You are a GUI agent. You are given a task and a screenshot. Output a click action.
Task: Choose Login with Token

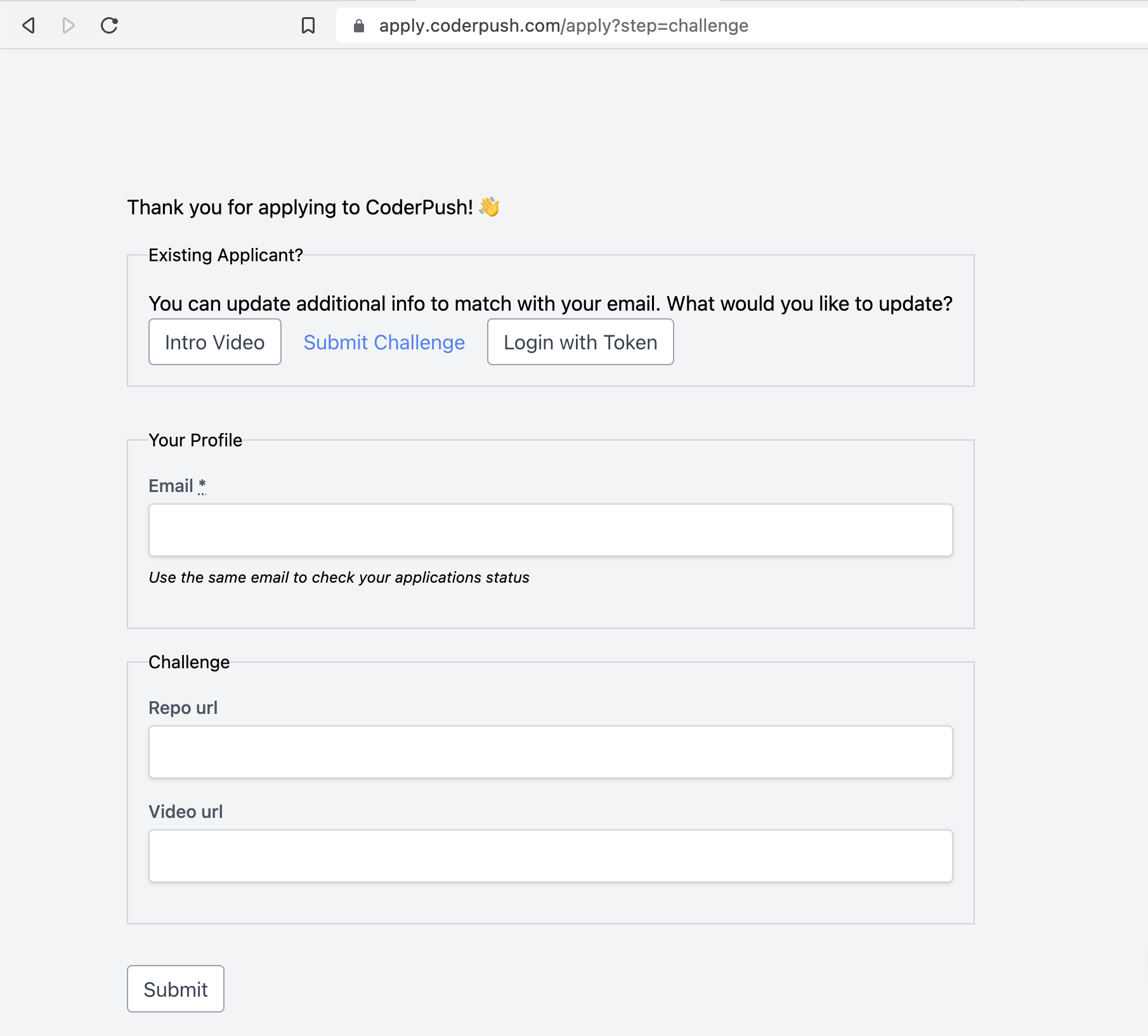580,342
